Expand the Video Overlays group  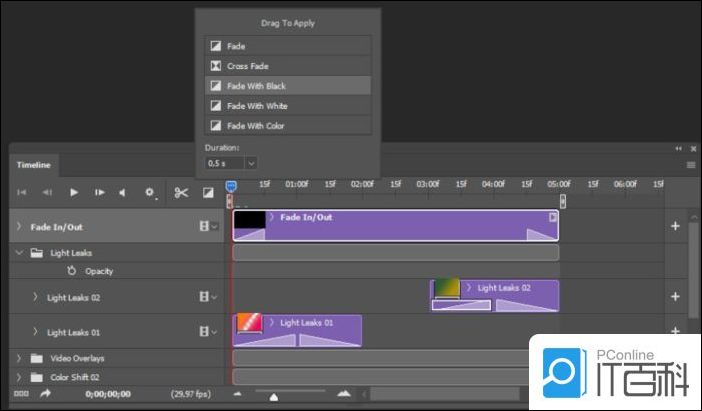pos(18,358)
